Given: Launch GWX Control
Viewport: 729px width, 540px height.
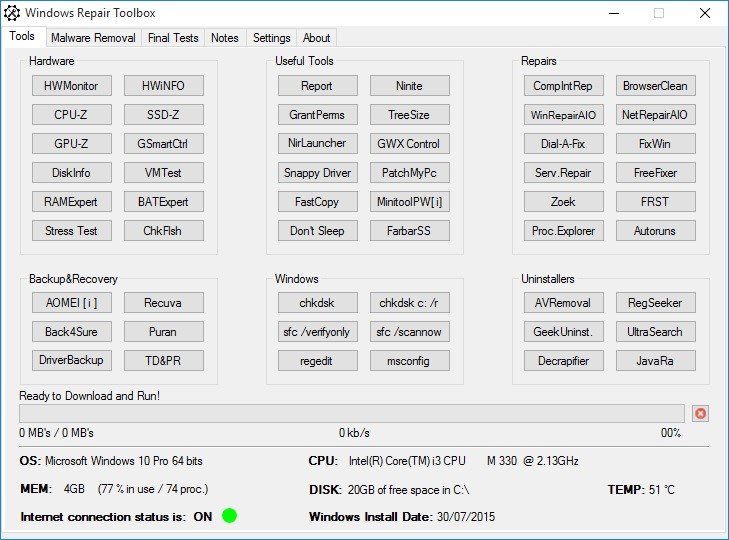Looking at the screenshot, I should (x=410, y=144).
